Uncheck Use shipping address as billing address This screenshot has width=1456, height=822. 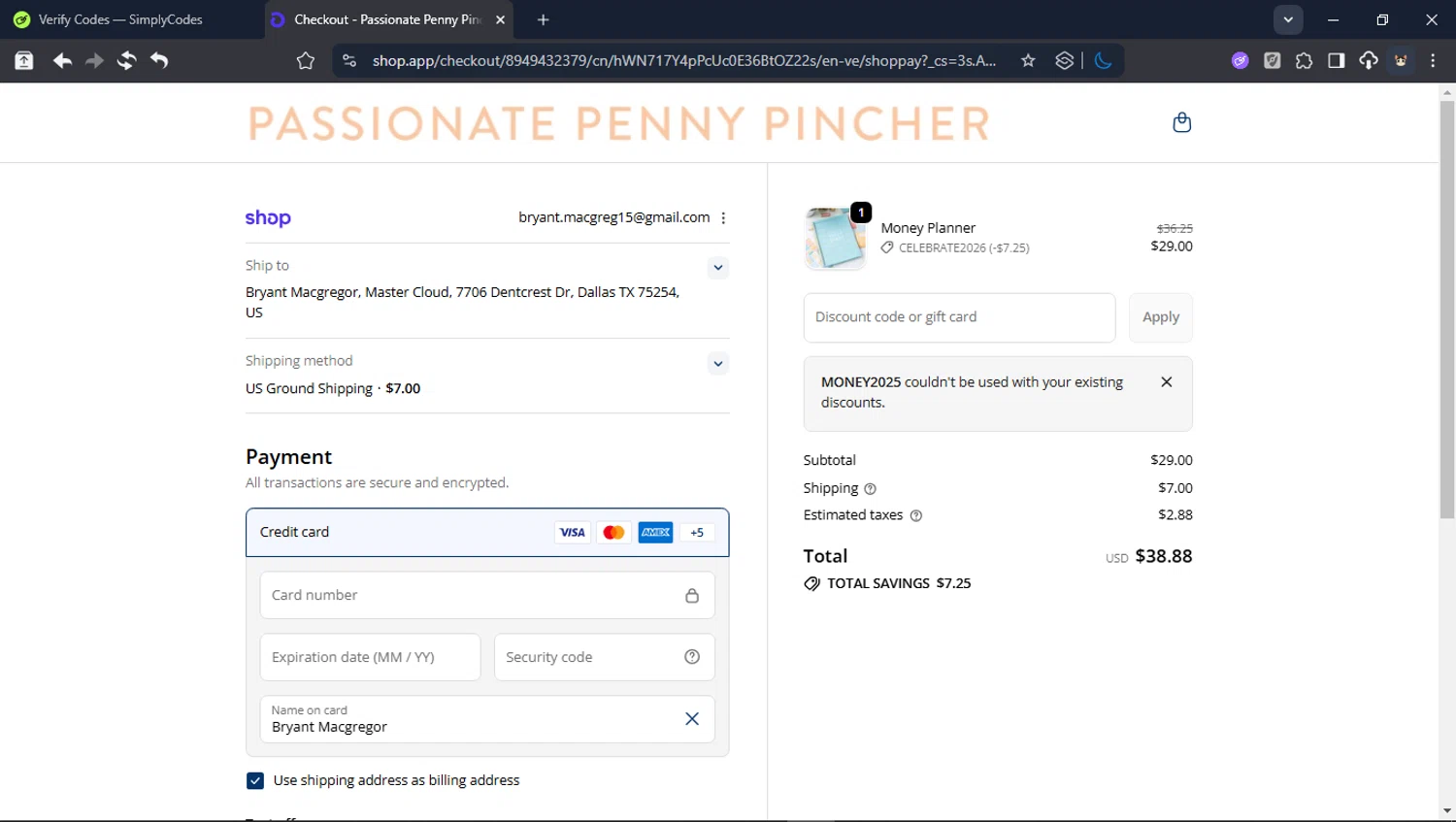tap(255, 780)
